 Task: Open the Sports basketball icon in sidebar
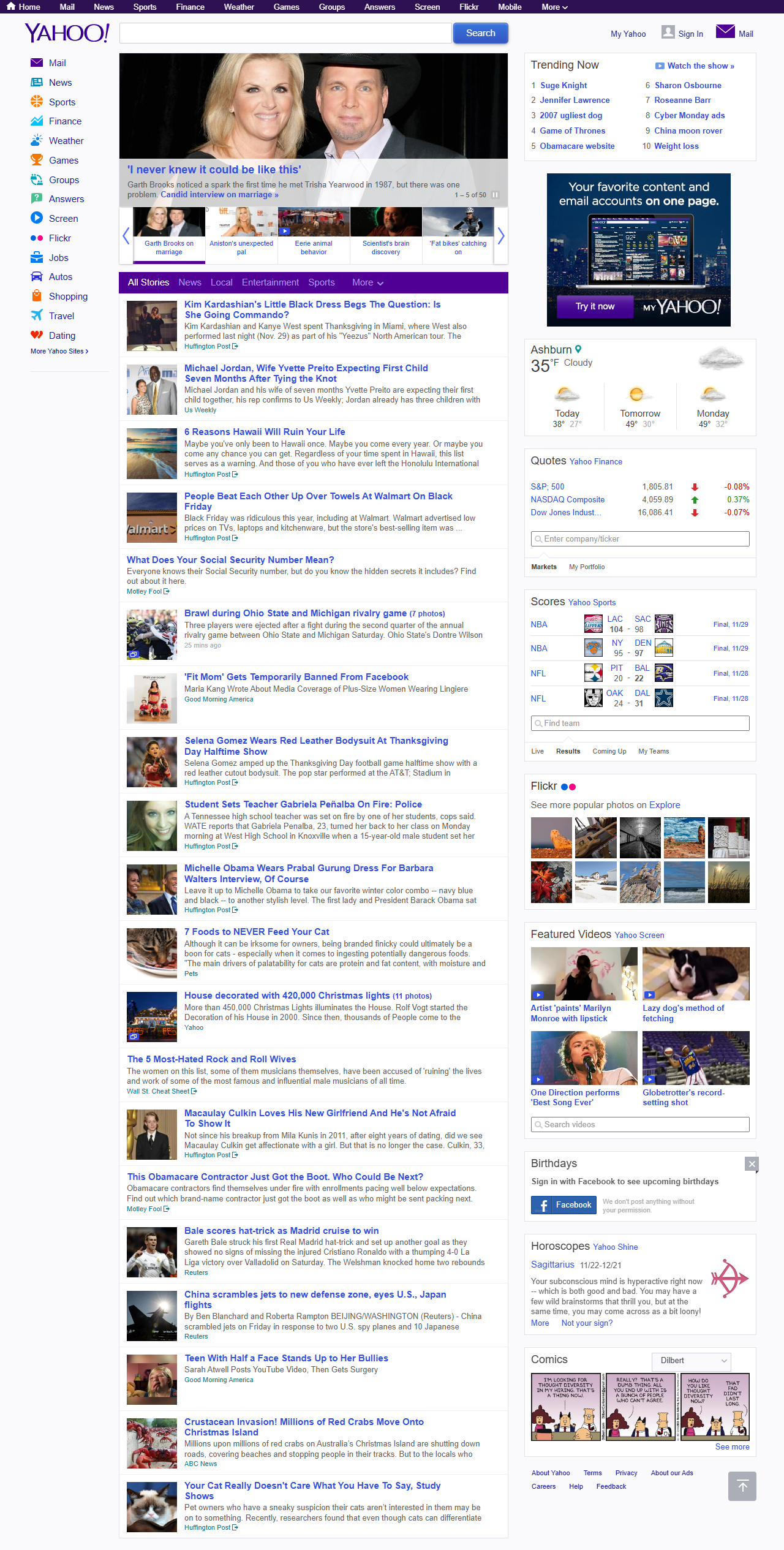coord(37,102)
